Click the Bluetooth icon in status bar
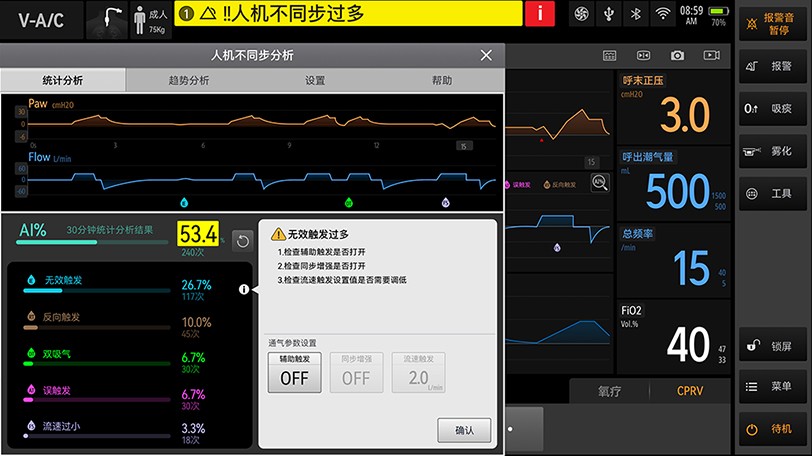Image resolution: width=812 pixels, height=456 pixels. point(634,14)
